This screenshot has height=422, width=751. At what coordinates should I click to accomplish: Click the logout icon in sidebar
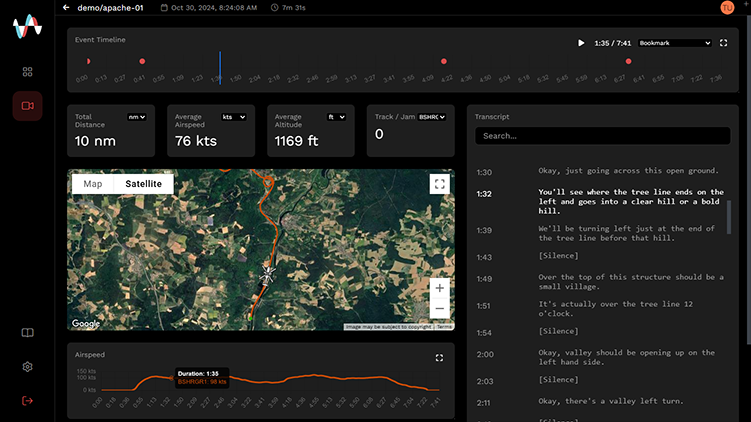[27, 400]
